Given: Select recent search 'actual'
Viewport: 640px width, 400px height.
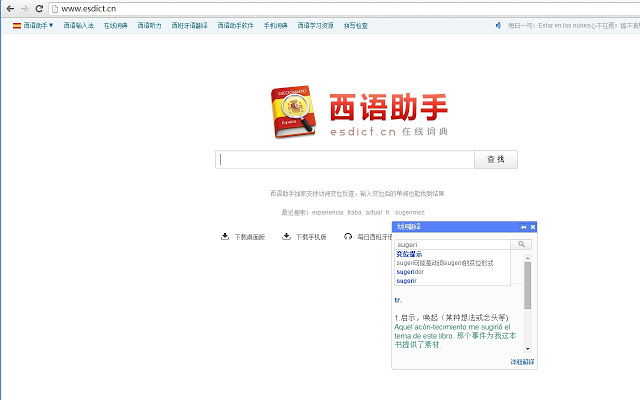Looking at the screenshot, I should [373, 213].
